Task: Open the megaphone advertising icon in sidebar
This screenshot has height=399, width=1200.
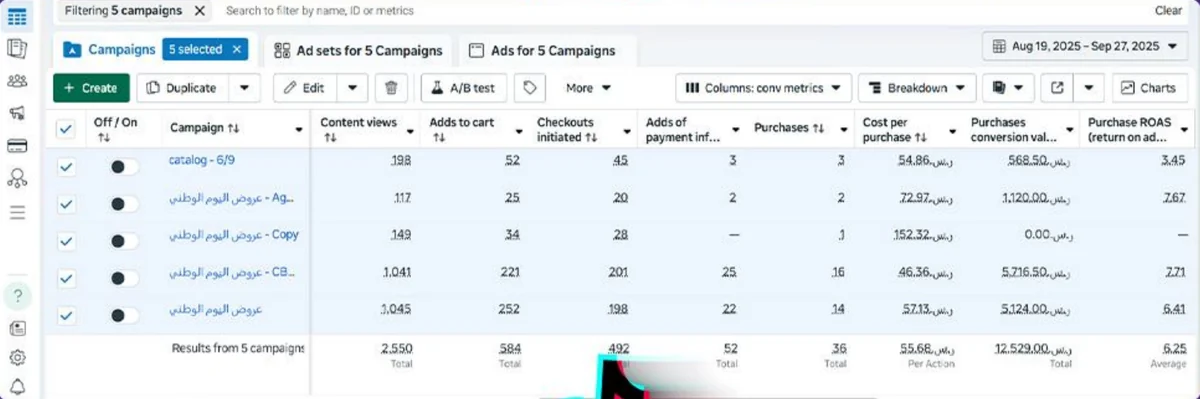Action: click(17, 113)
